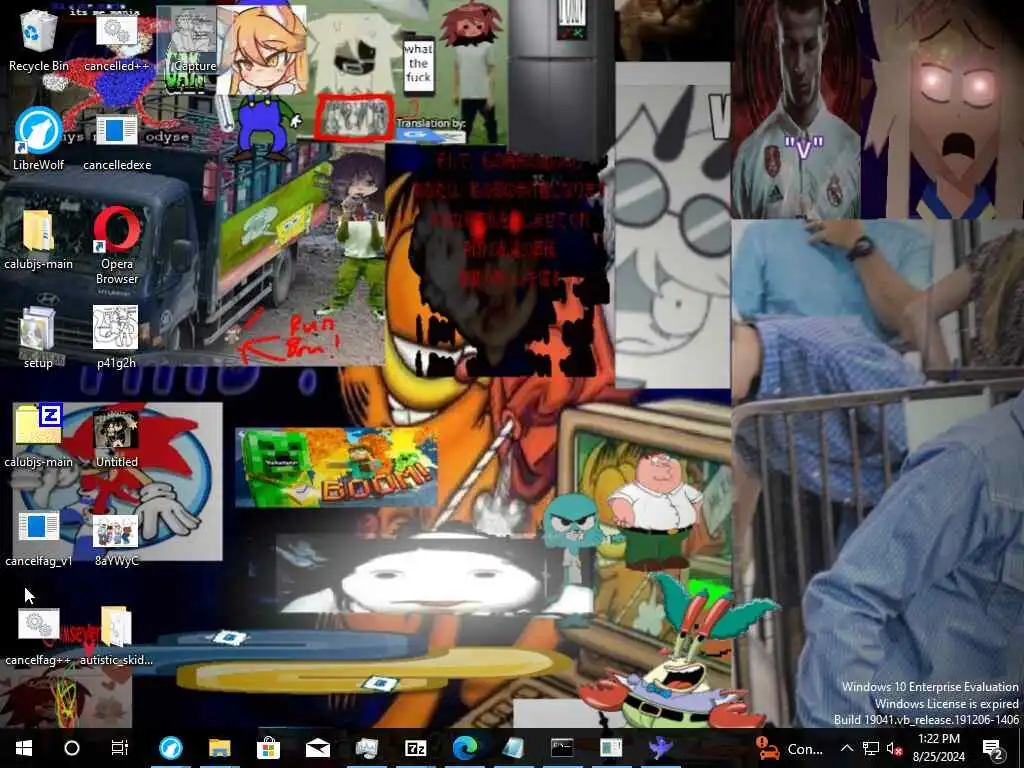Select the folder beside the gear file
Image resolution: width=1024 pixels, height=768 pixels.
tap(116, 636)
